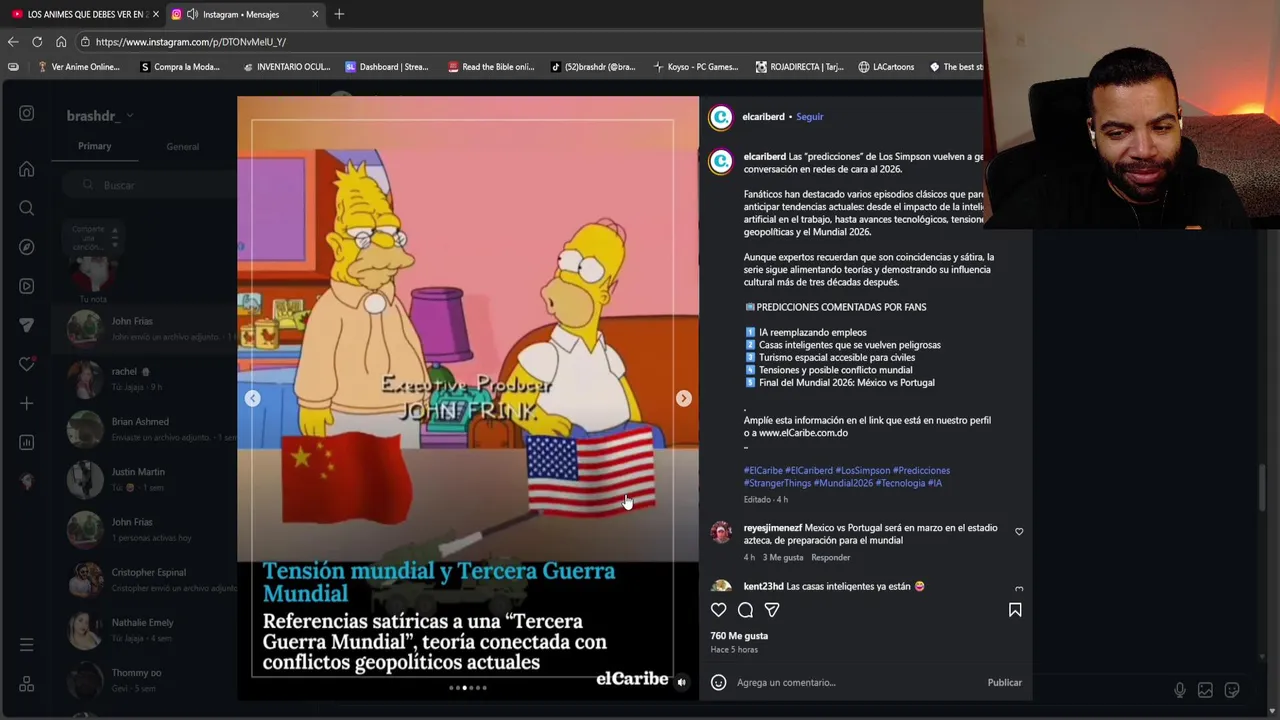Like reyesjimenezf's comment heart
This screenshot has width=1280, height=720.
tap(1019, 532)
